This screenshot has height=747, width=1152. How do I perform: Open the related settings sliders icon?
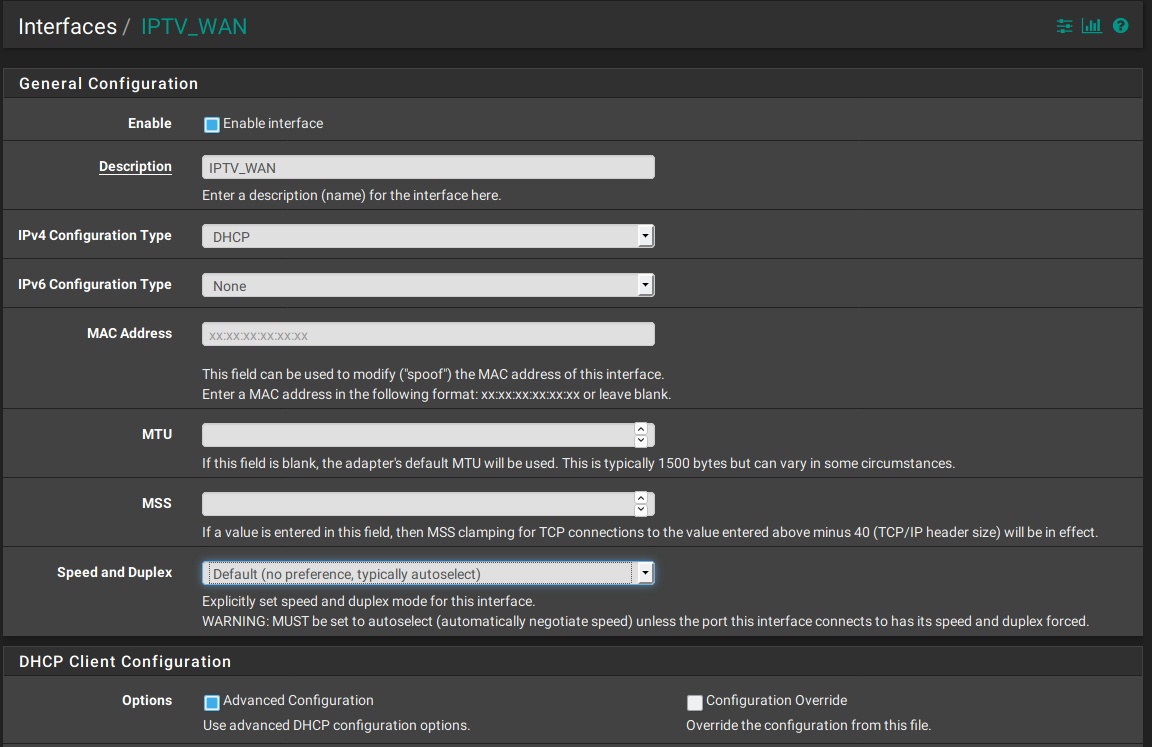[1064, 26]
